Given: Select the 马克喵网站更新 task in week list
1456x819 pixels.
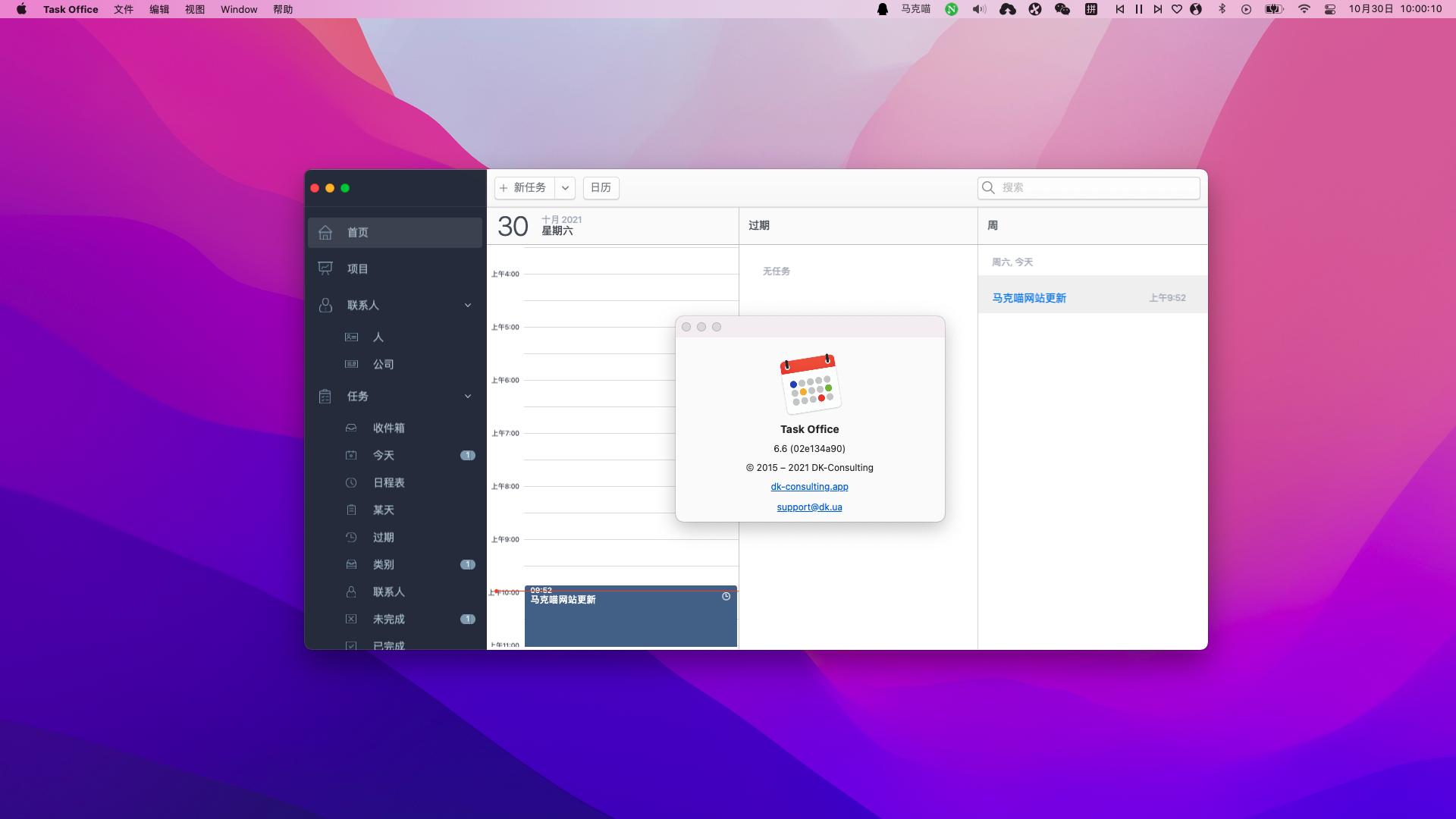Looking at the screenshot, I should pyautogui.click(x=1029, y=298).
